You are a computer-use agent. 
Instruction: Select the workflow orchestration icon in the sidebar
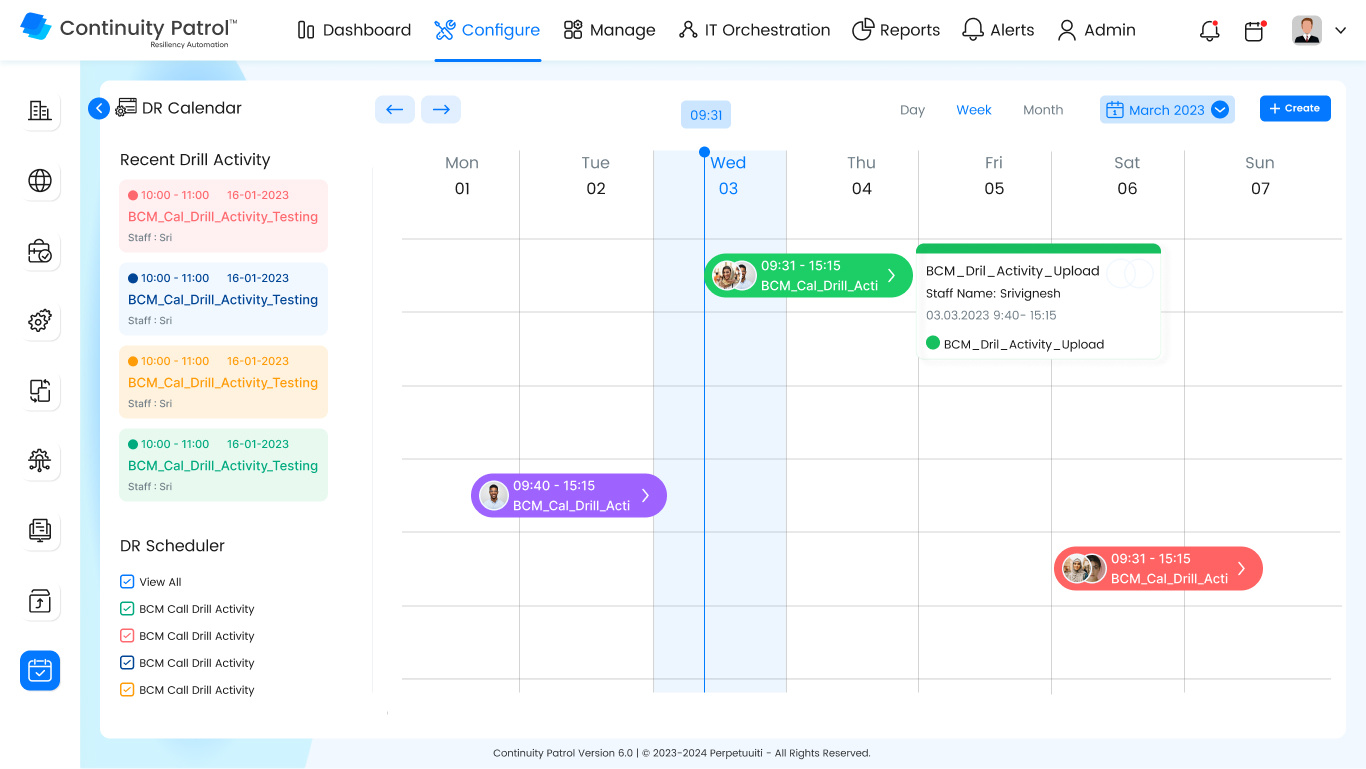39,461
